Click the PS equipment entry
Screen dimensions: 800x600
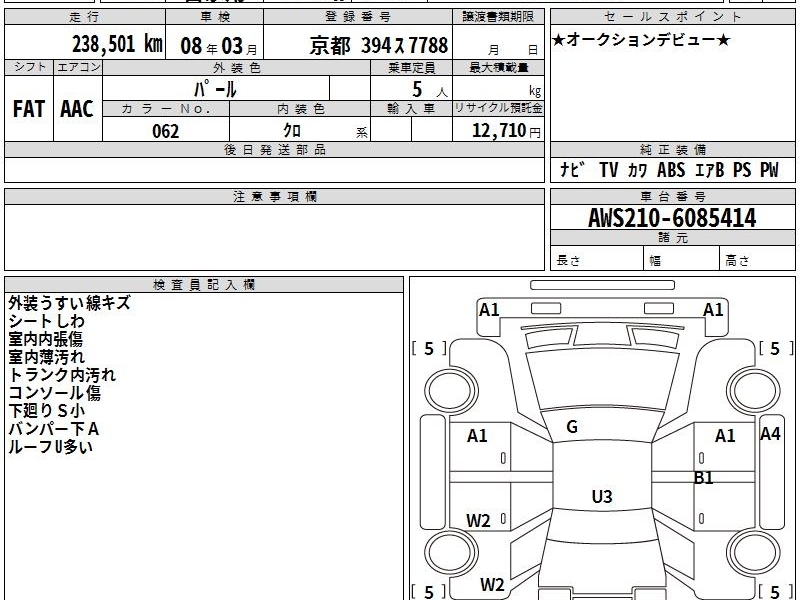[742, 169]
